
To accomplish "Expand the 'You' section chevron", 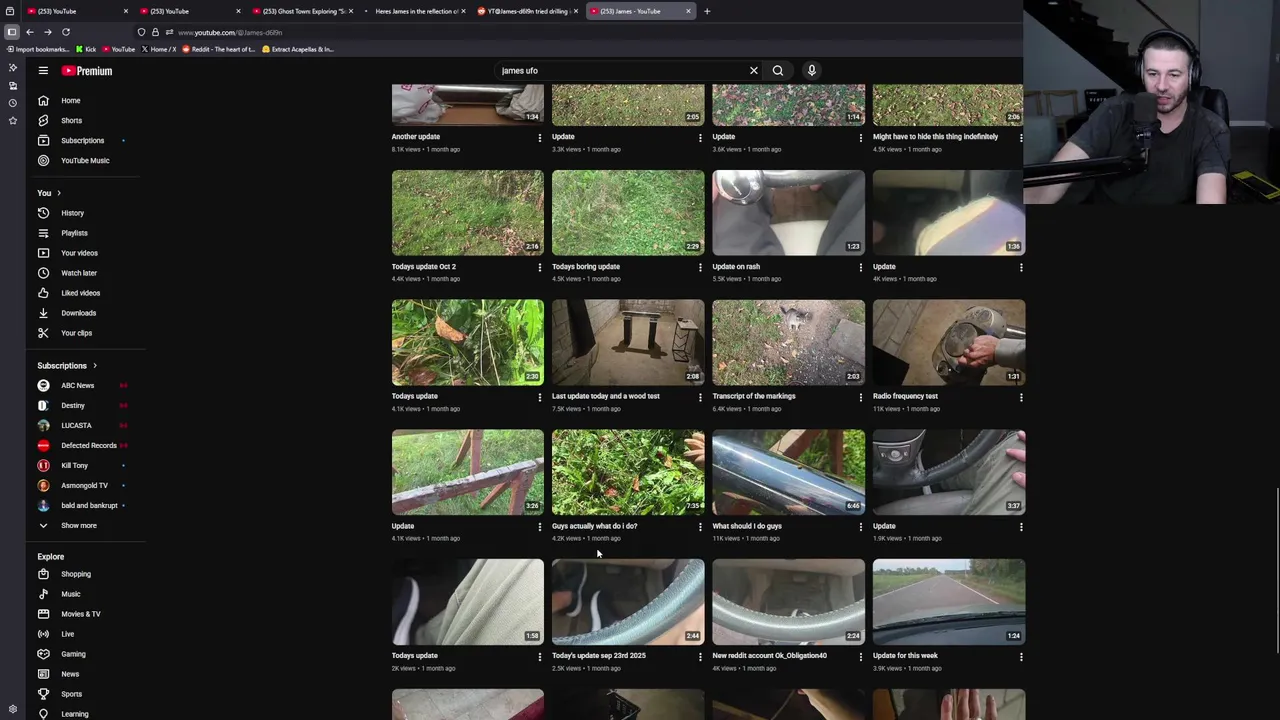I will [59, 193].
